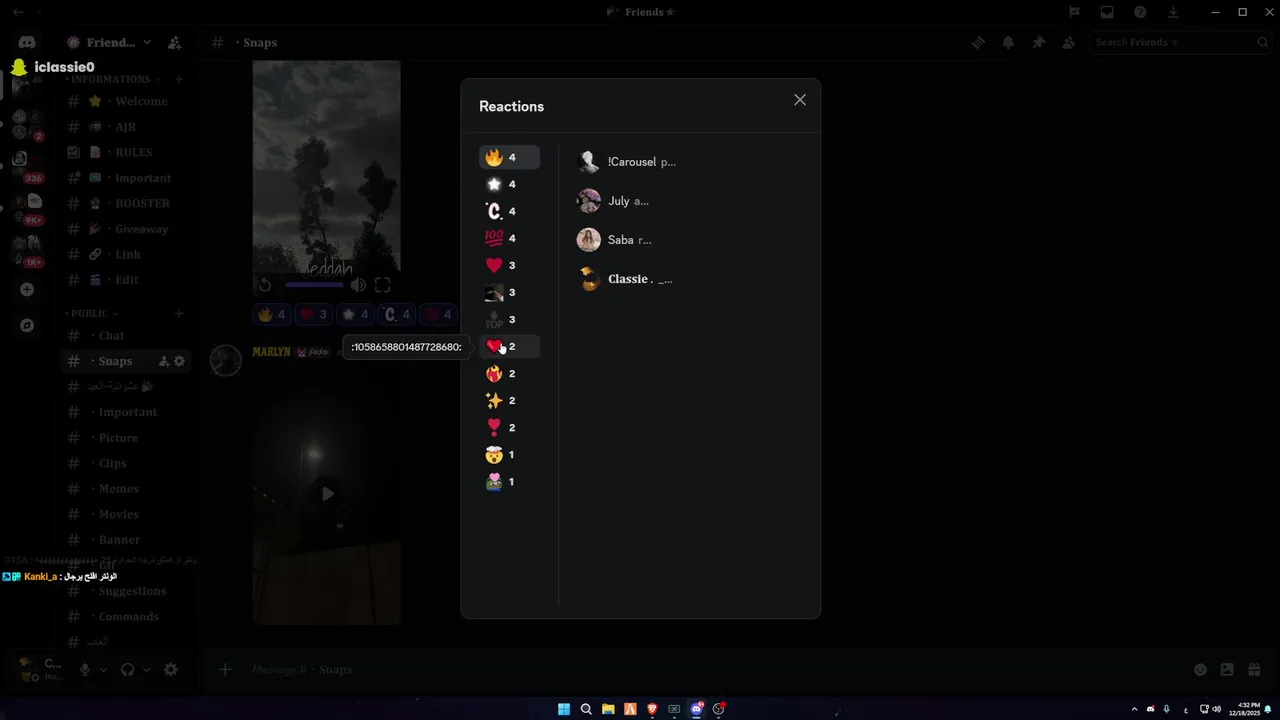
Task: Select the exploding head reaction tab
Action: click(x=509, y=455)
